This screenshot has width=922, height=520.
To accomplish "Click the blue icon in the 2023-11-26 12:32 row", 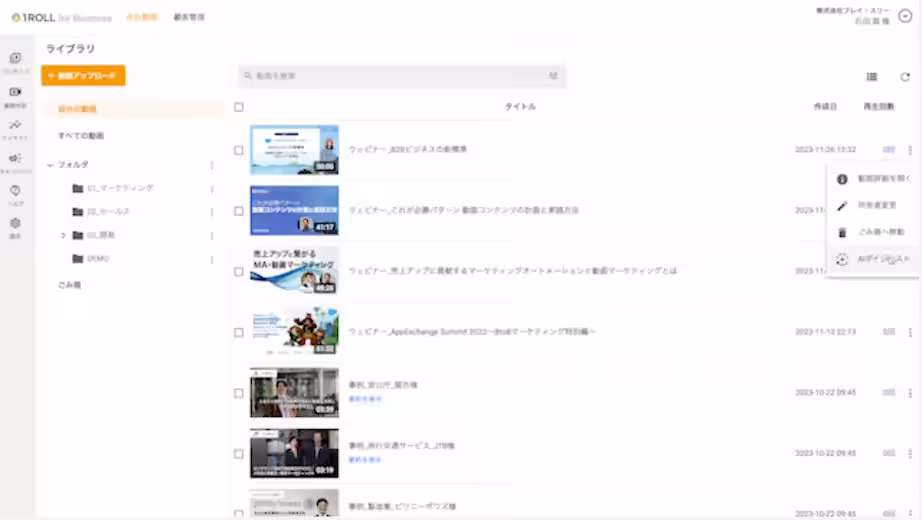I will pyautogui.click(x=888, y=149).
